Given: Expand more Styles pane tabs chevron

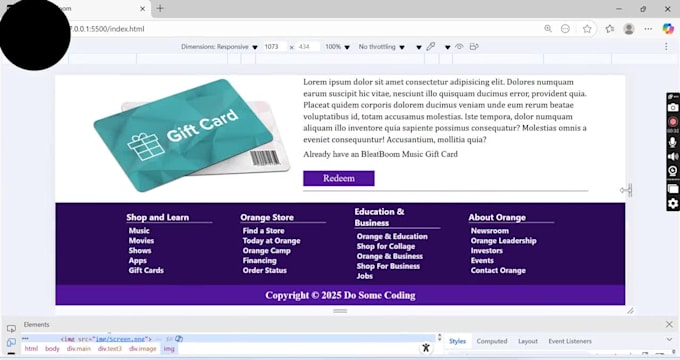Looking at the screenshot, I should (x=669, y=339).
